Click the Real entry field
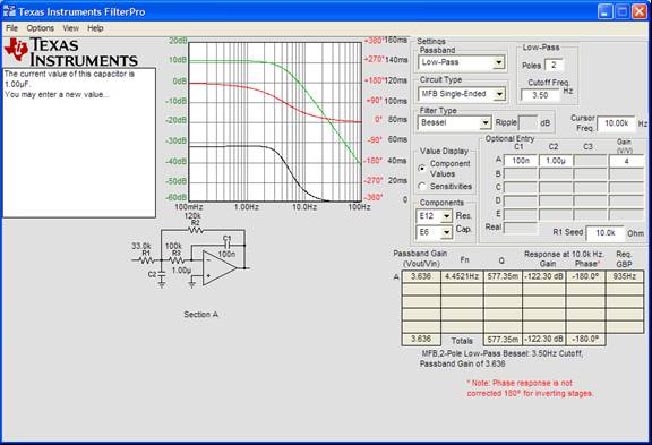This screenshot has width=652, height=445. (x=521, y=227)
